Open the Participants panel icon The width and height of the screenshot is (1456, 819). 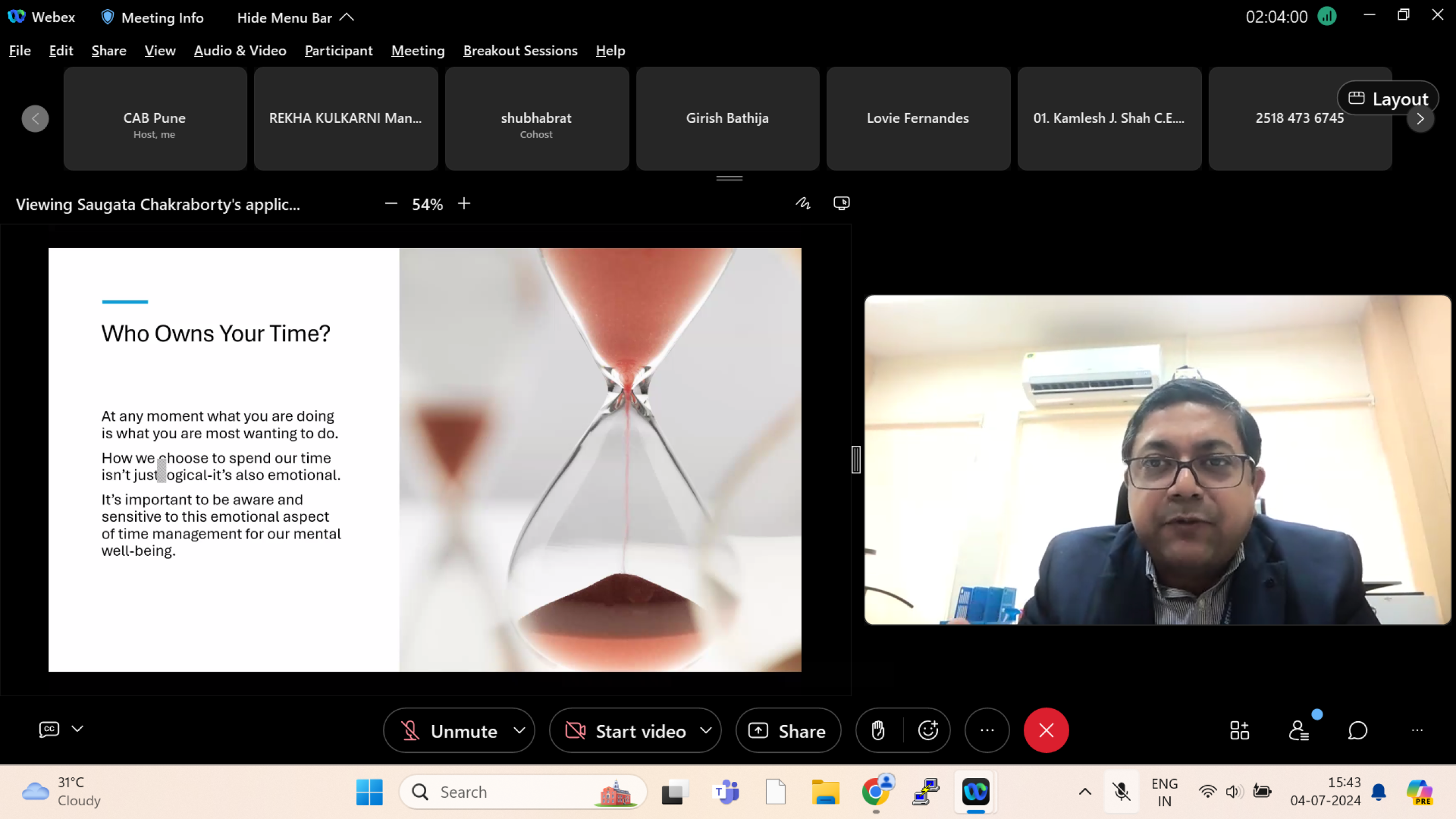[1299, 730]
